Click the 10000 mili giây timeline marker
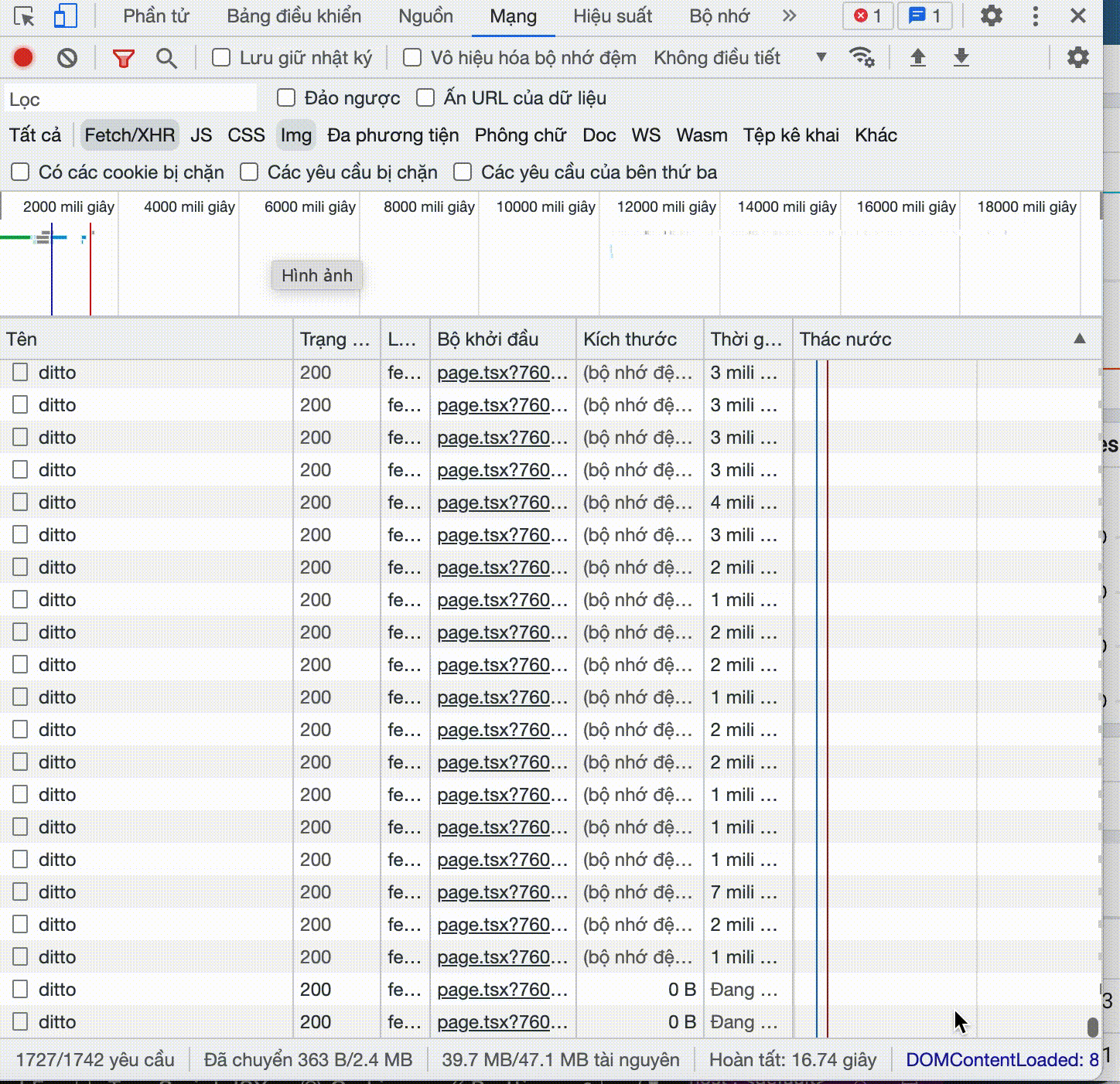Image resolution: width=1120 pixels, height=1084 pixels. click(546, 206)
